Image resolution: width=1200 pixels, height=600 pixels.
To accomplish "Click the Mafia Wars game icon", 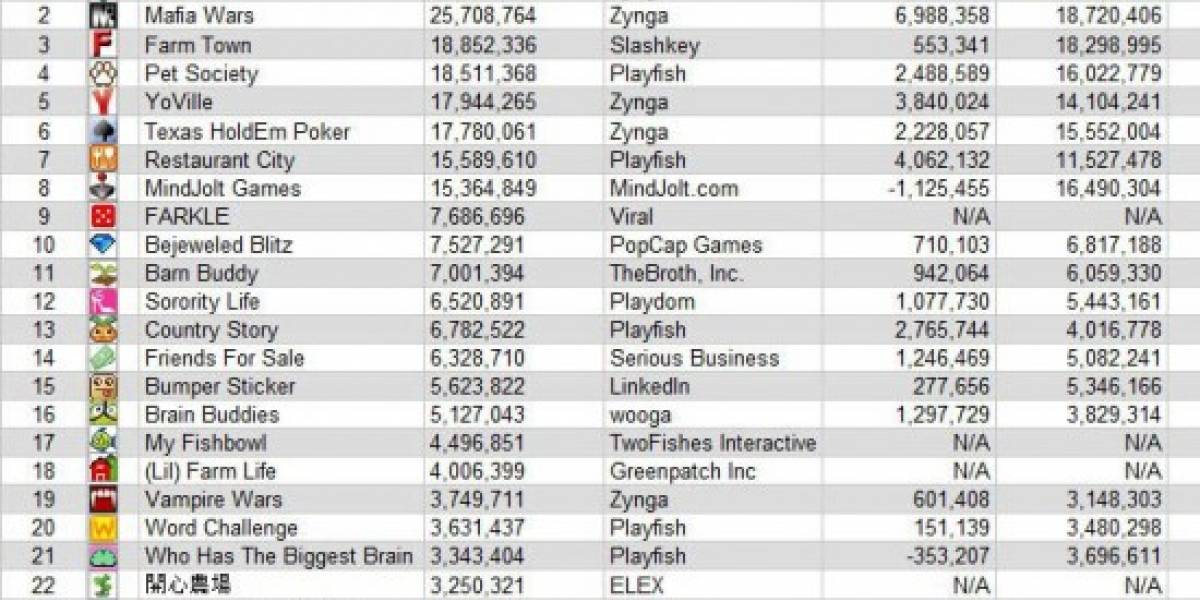I will 103,15.
